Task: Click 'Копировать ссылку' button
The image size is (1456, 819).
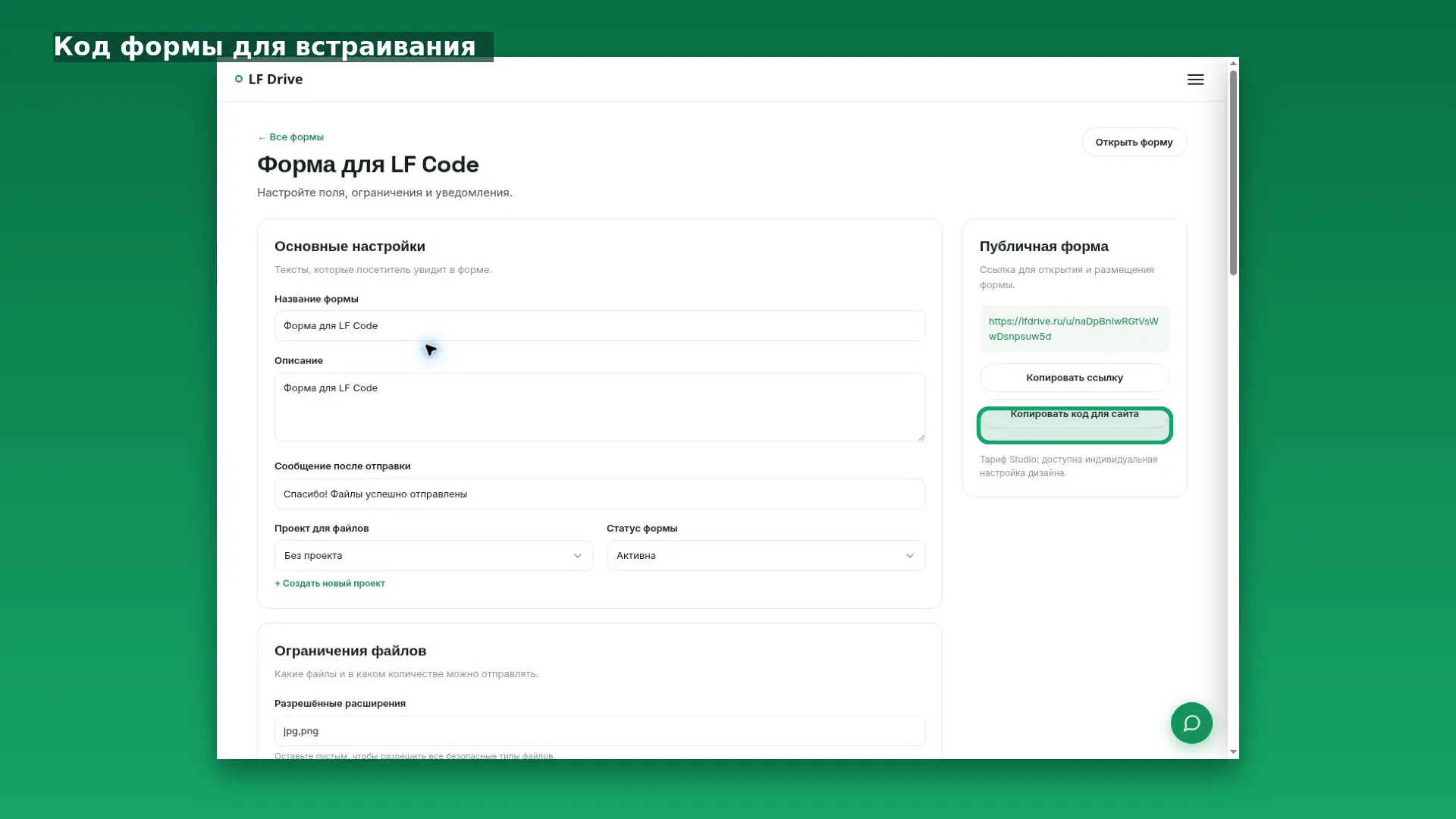Action: 1074,378
